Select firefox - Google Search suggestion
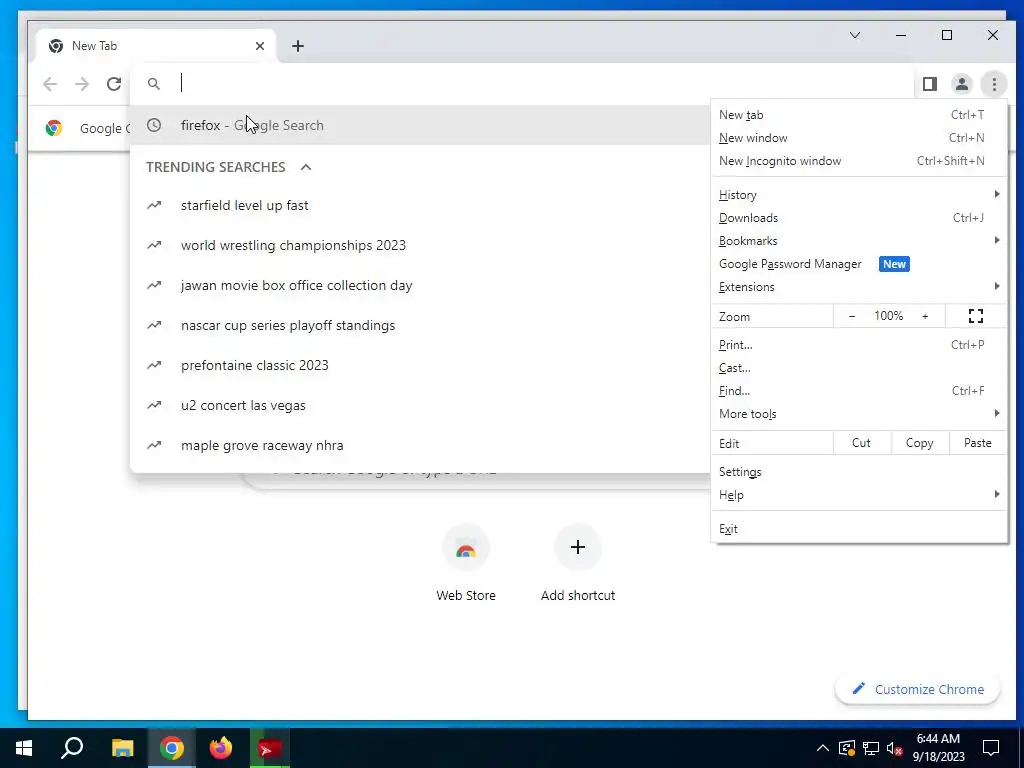The width and height of the screenshot is (1024, 768). click(421, 125)
